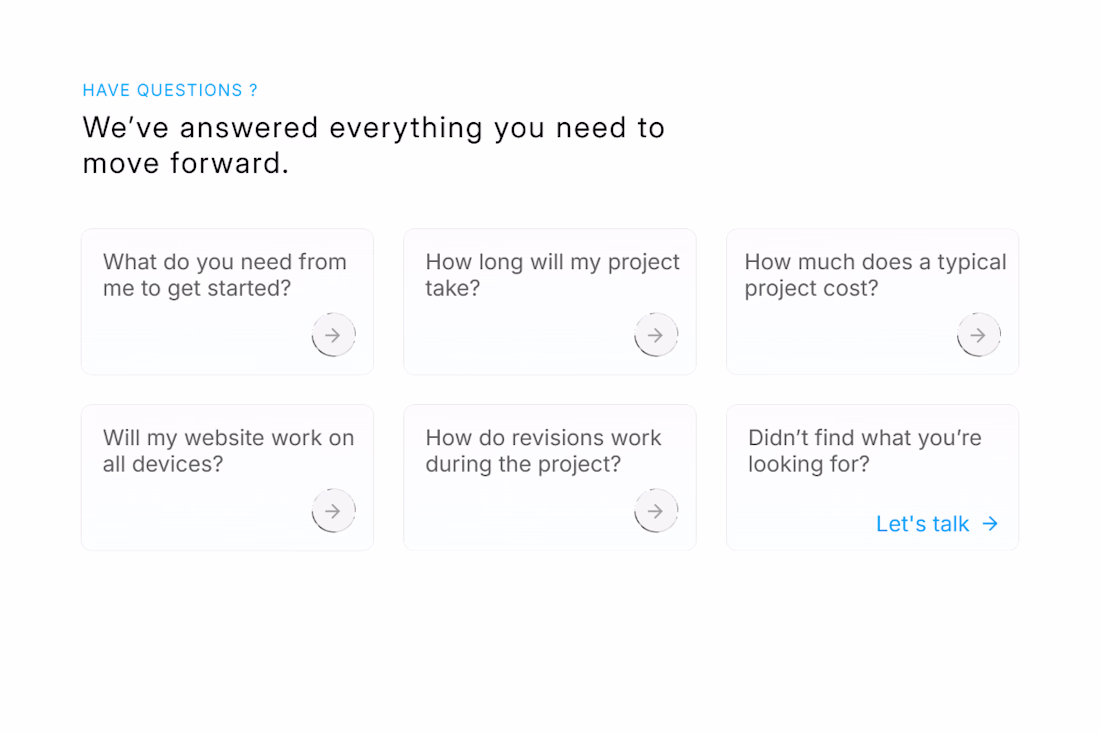Image resolution: width=1100 pixels, height=733 pixels.
Task: Click the 'HAVE QUESTIONS ?' blue label
Action: 170,90
